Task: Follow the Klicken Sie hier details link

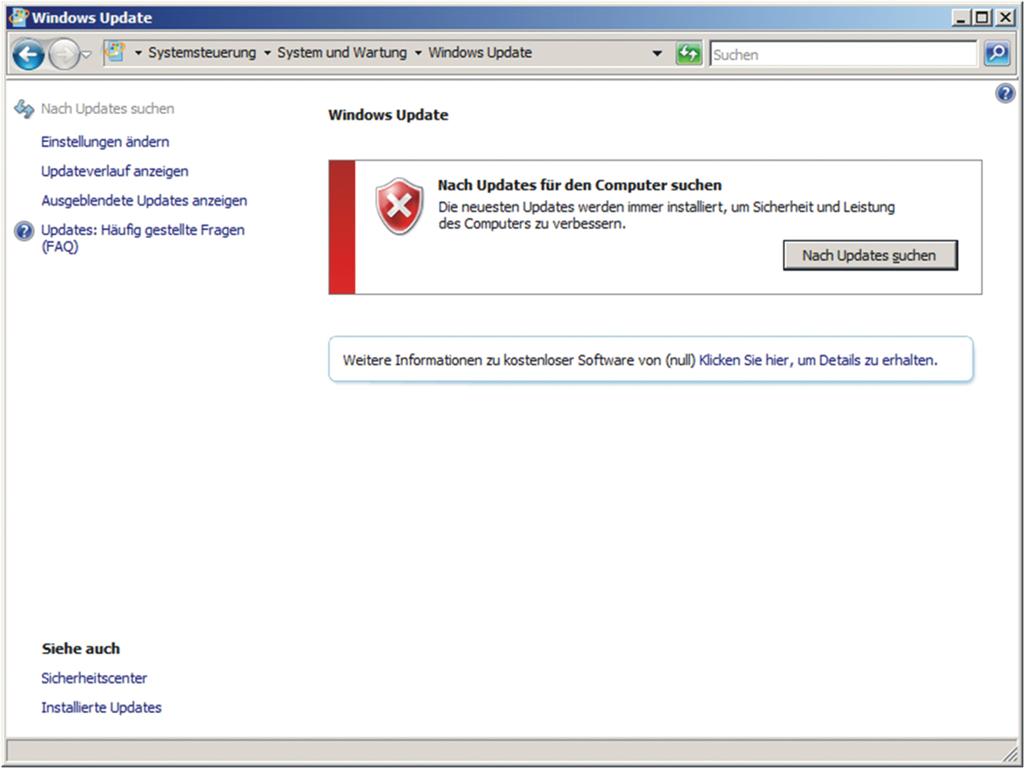Action: click(818, 360)
